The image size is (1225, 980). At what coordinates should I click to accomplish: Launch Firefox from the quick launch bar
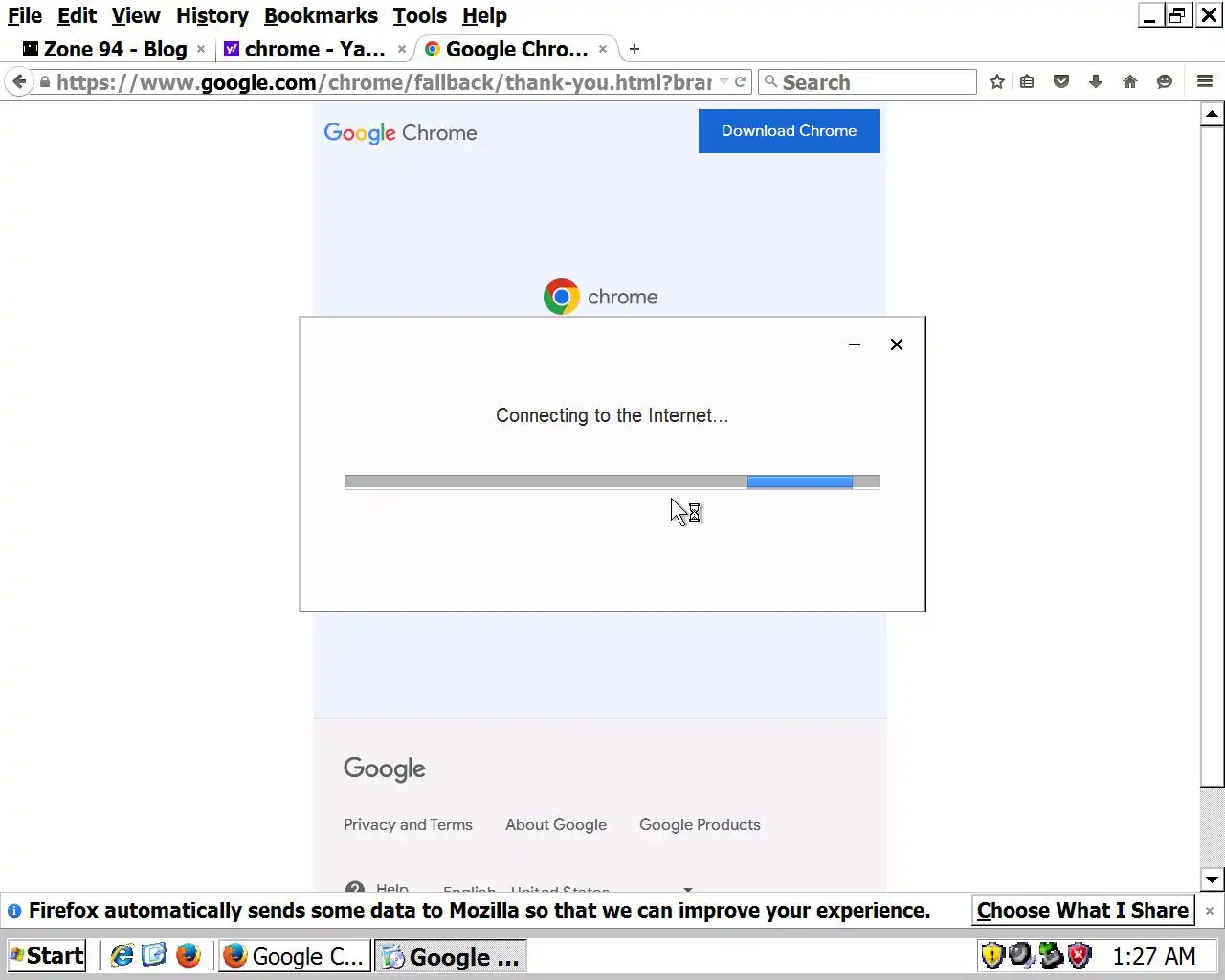pos(189,955)
